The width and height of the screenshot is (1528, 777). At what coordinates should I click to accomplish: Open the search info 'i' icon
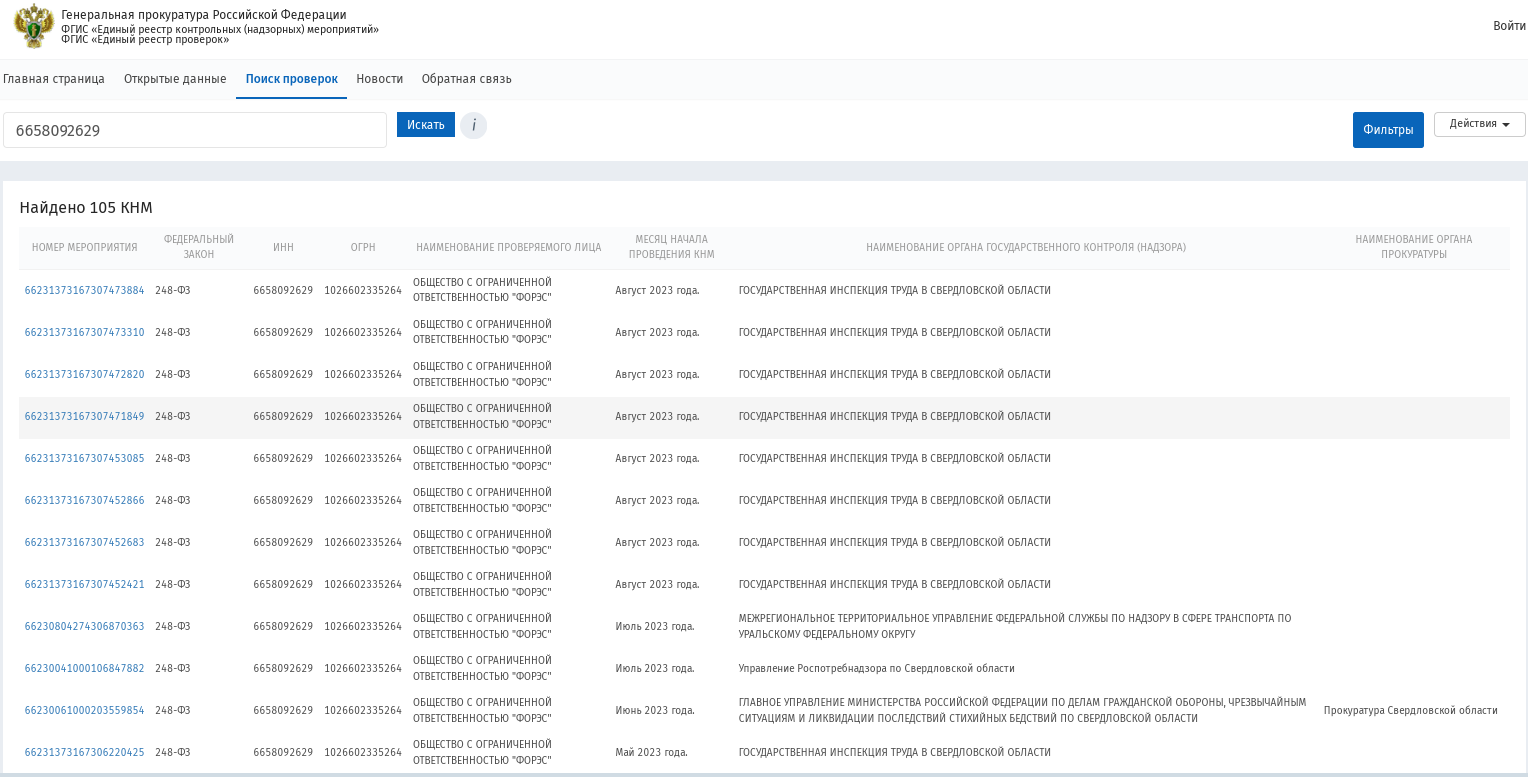(473, 126)
